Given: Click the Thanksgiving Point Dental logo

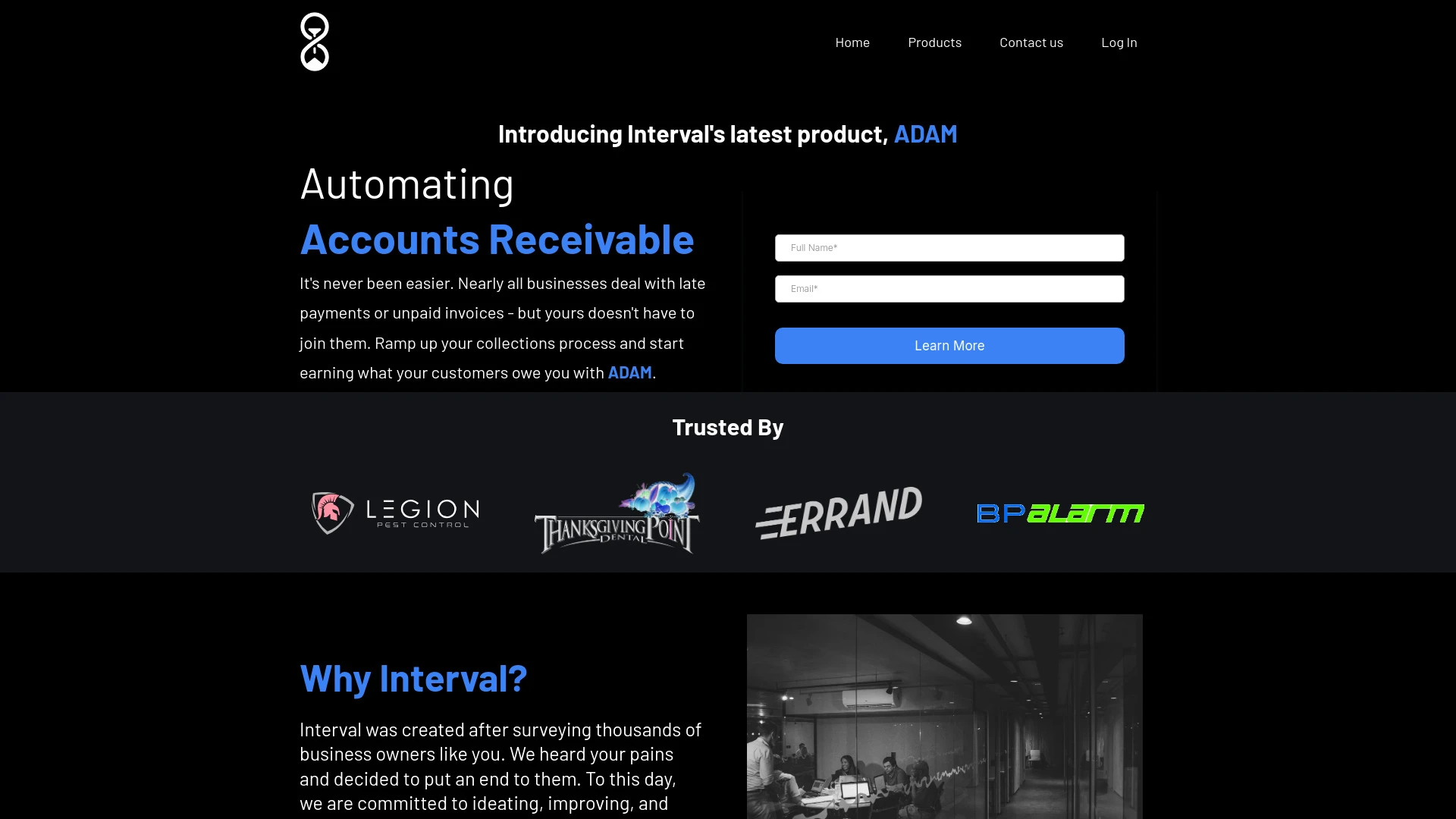Looking at the screenshot, I should [616, 512].
